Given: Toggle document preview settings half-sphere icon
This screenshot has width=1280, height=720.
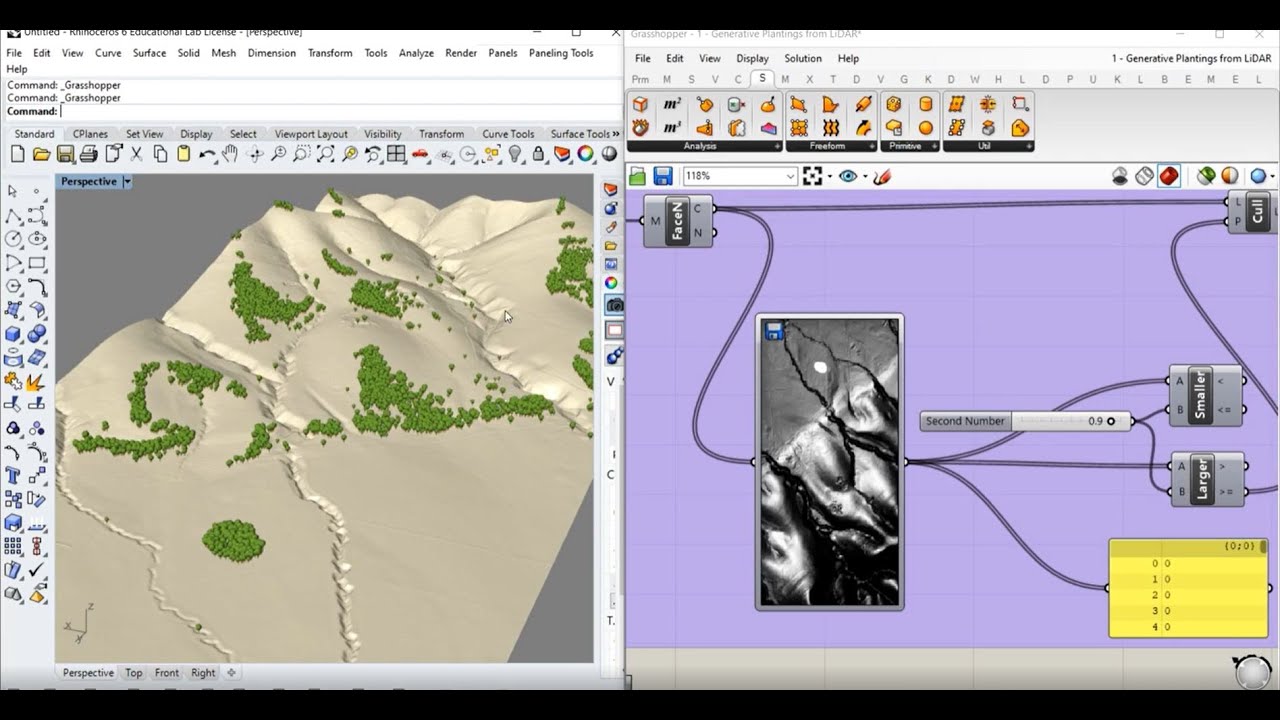Looking at the screenshot, I should point(1229,176).
